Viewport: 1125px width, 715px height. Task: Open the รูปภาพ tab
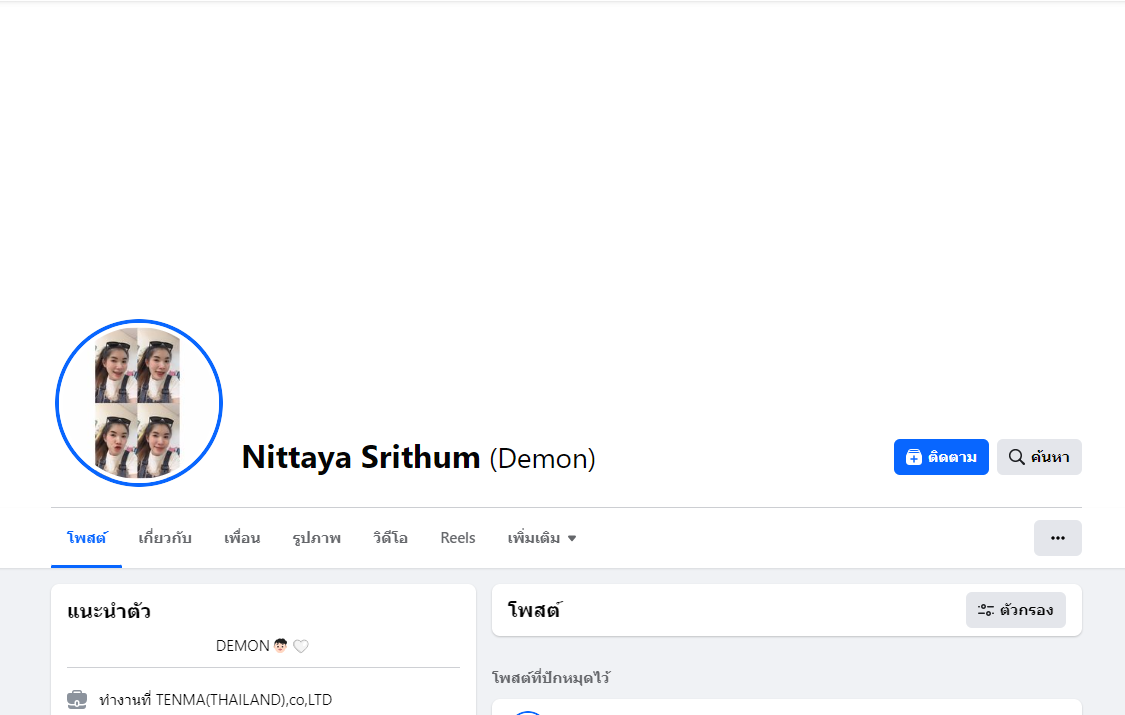(x=316, y=538)
